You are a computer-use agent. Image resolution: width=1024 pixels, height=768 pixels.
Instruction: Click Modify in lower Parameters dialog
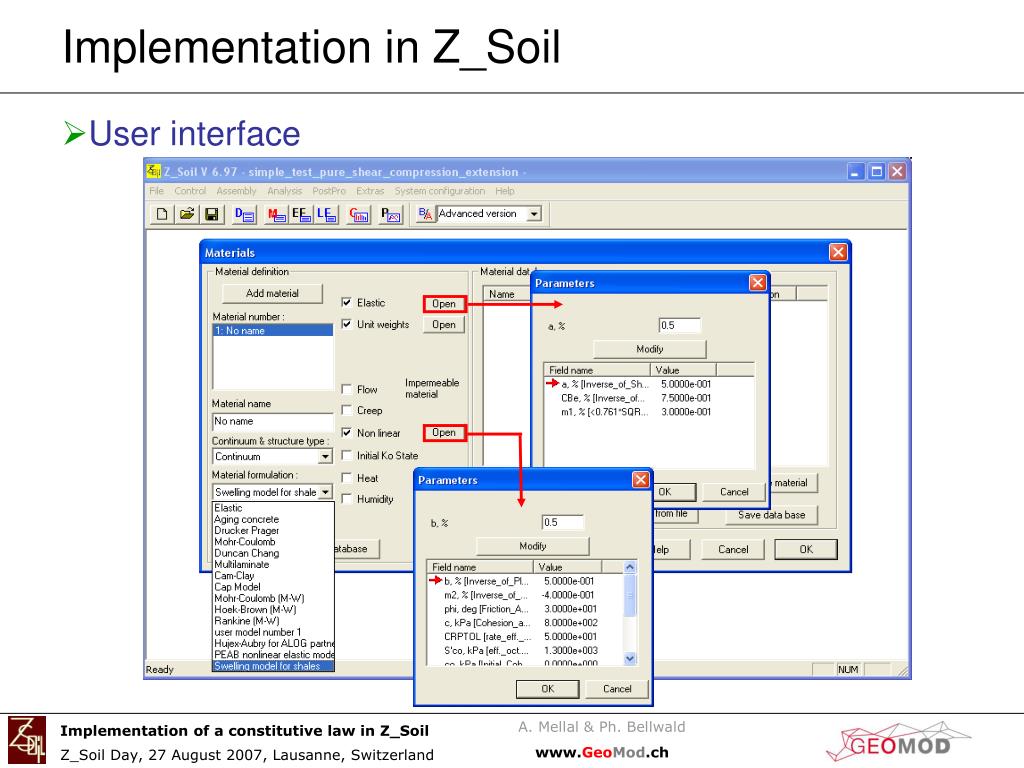(533, 546)
